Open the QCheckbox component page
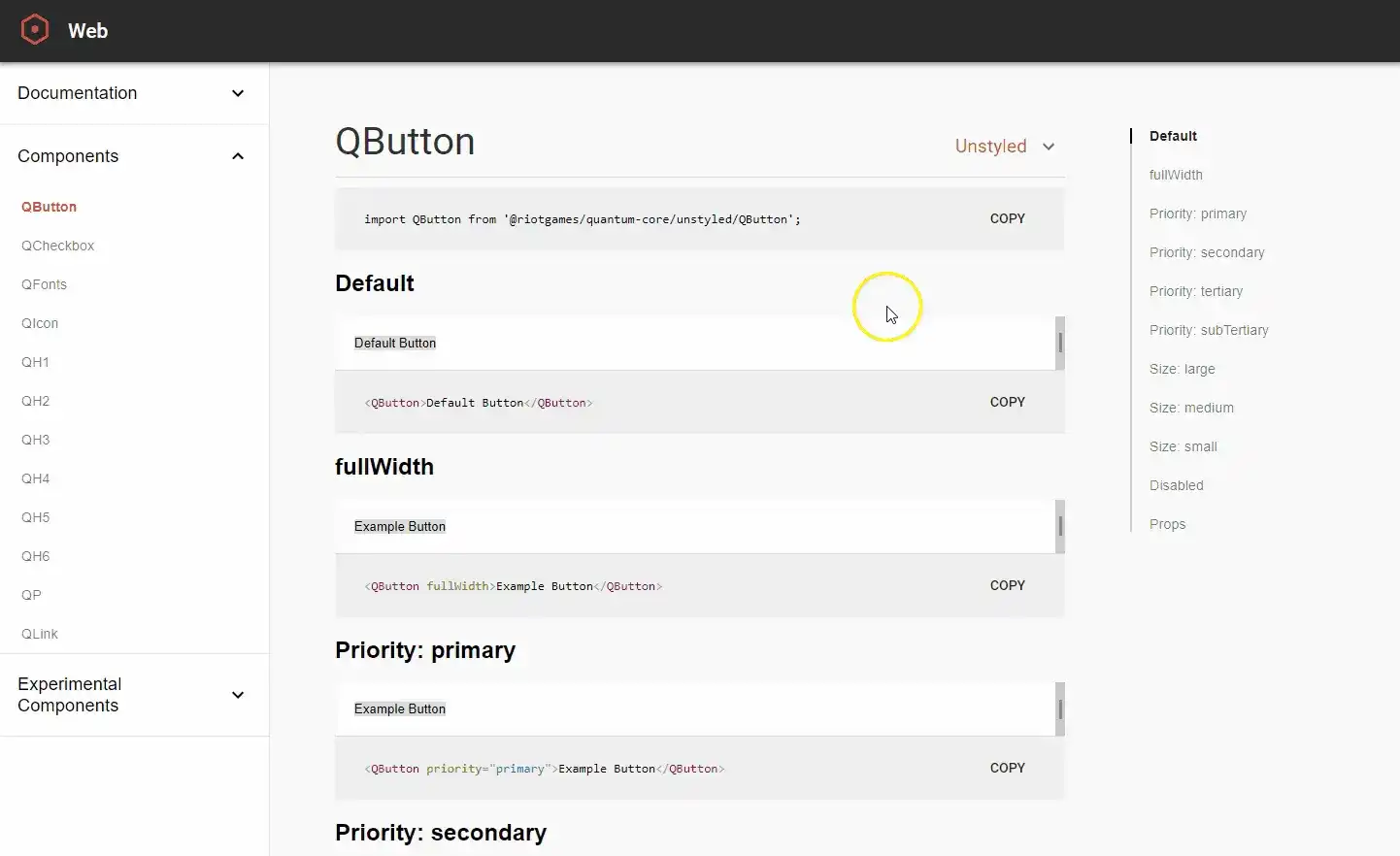 57,246
